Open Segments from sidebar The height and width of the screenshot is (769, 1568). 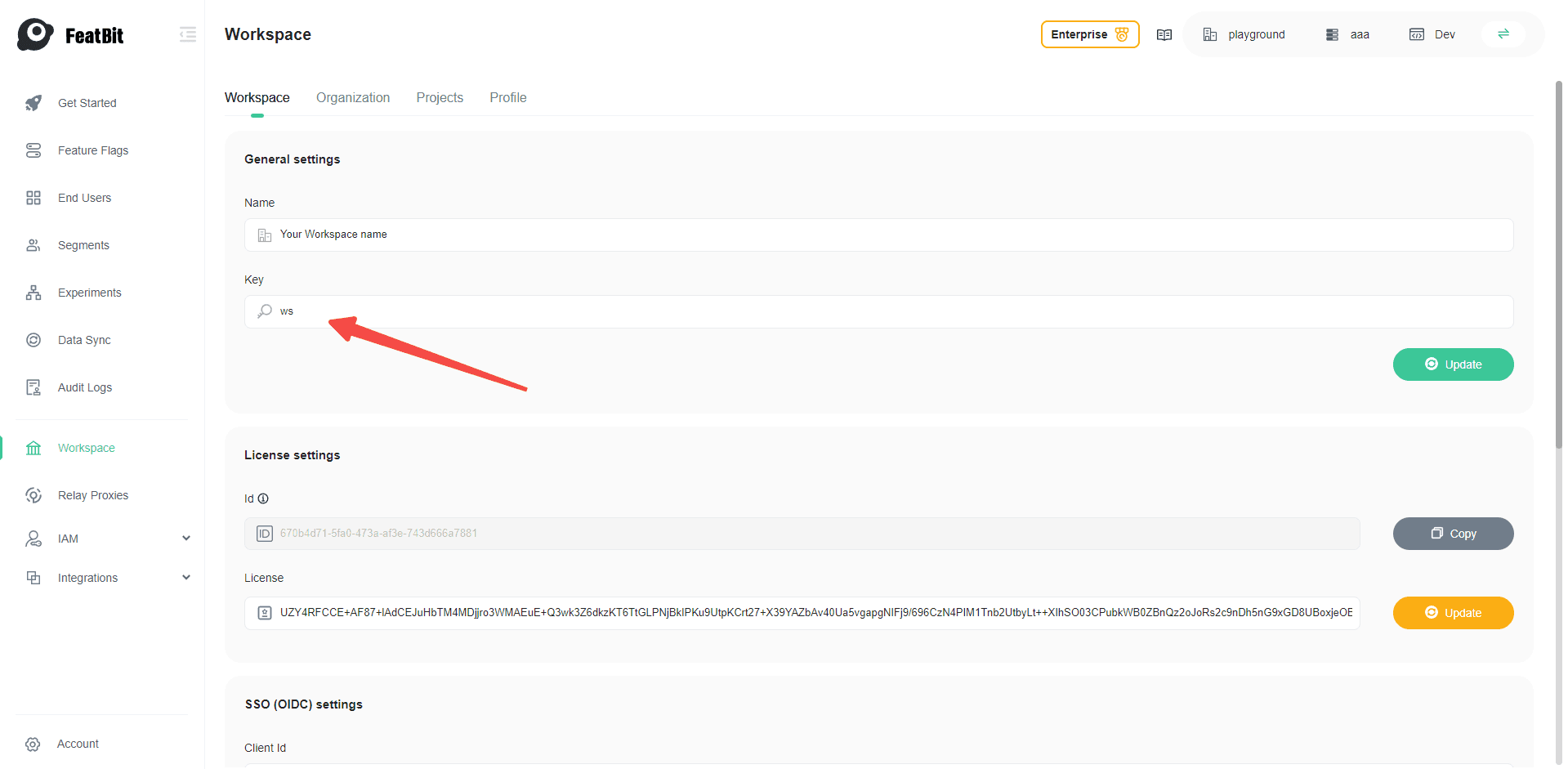point(83,245)
